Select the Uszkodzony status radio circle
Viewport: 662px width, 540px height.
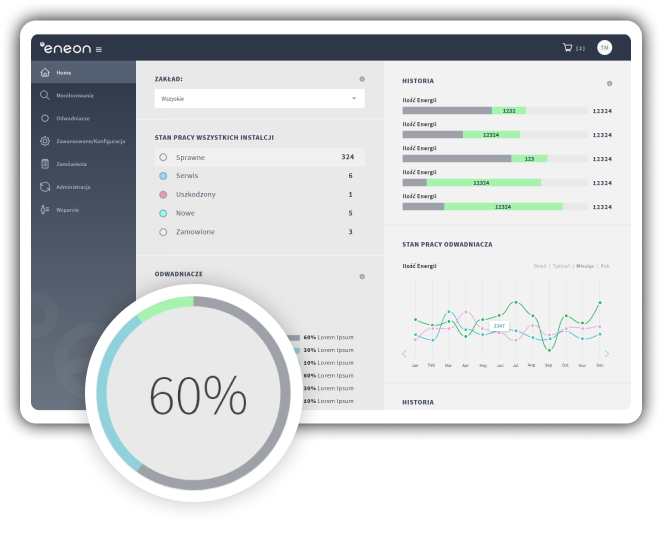pyautogui.click(x=163, y=194)
